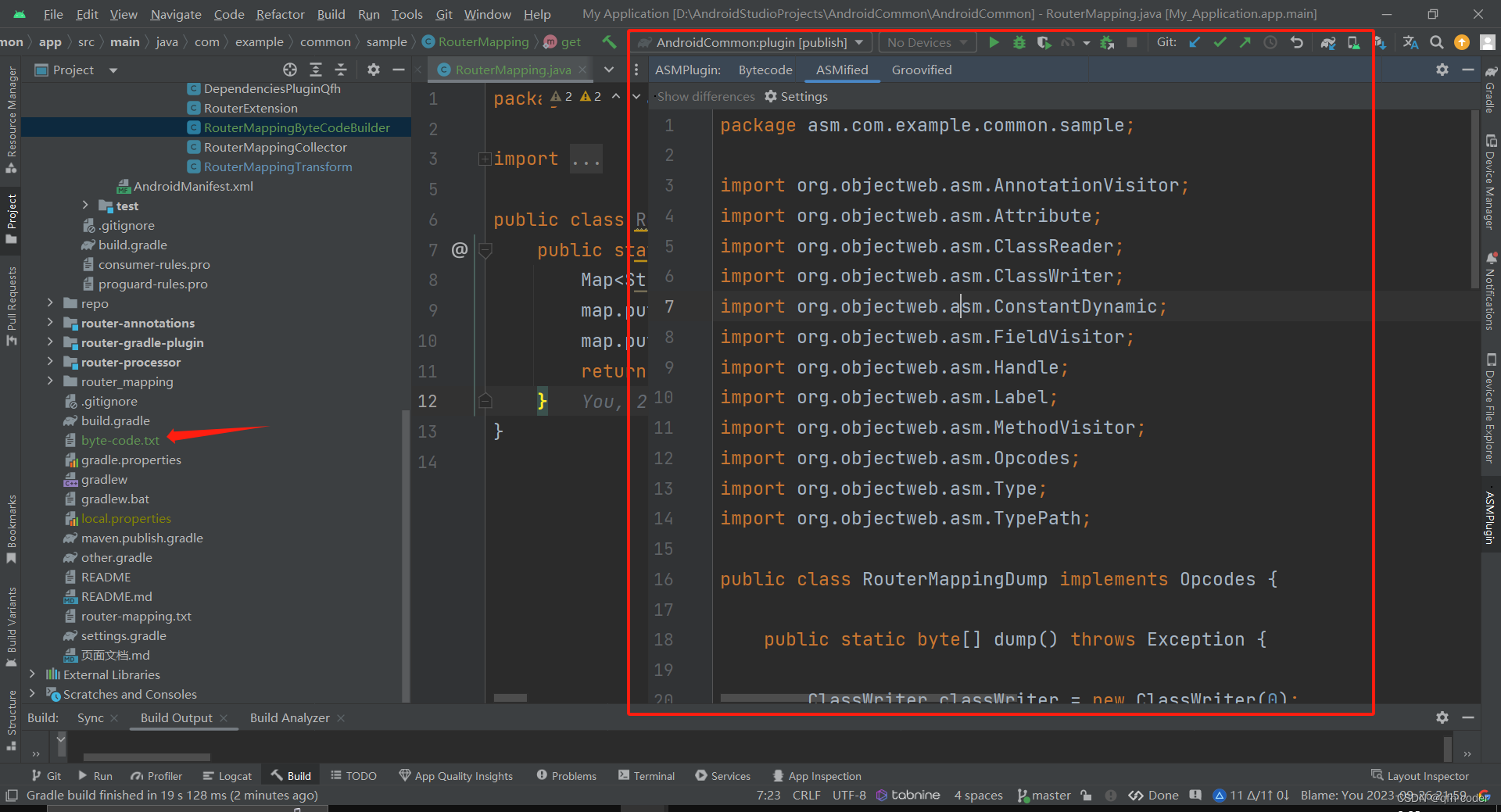Viewport: 1501px width, 812px height.
Task: Run the AndroidCommon:plugin configuration
Action: click(994, 42)
